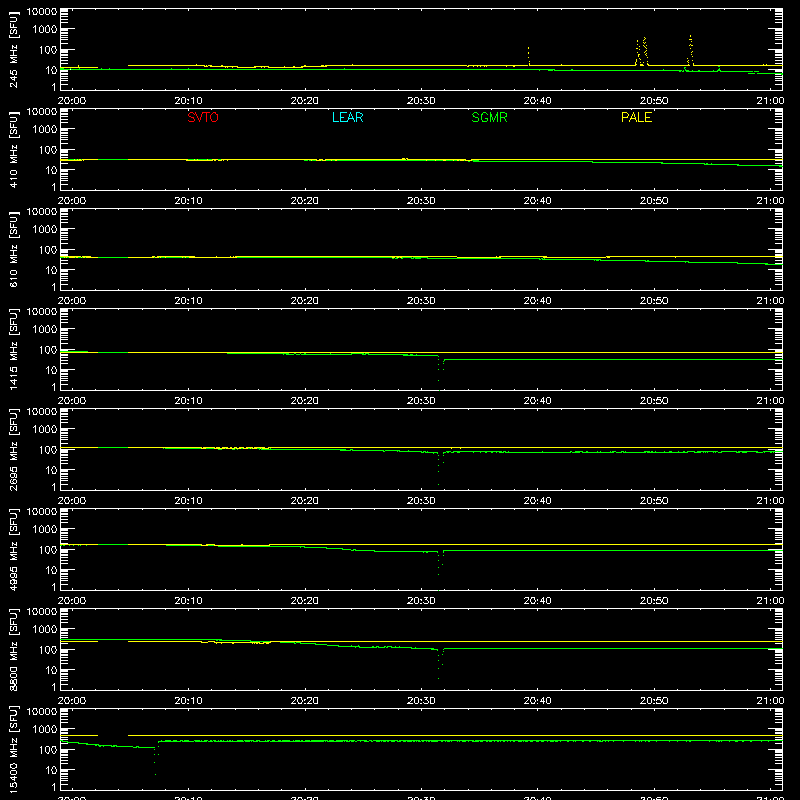
Task: Click the green dropout dip in the 8800 MHz panel
Action: pos(440,664)
